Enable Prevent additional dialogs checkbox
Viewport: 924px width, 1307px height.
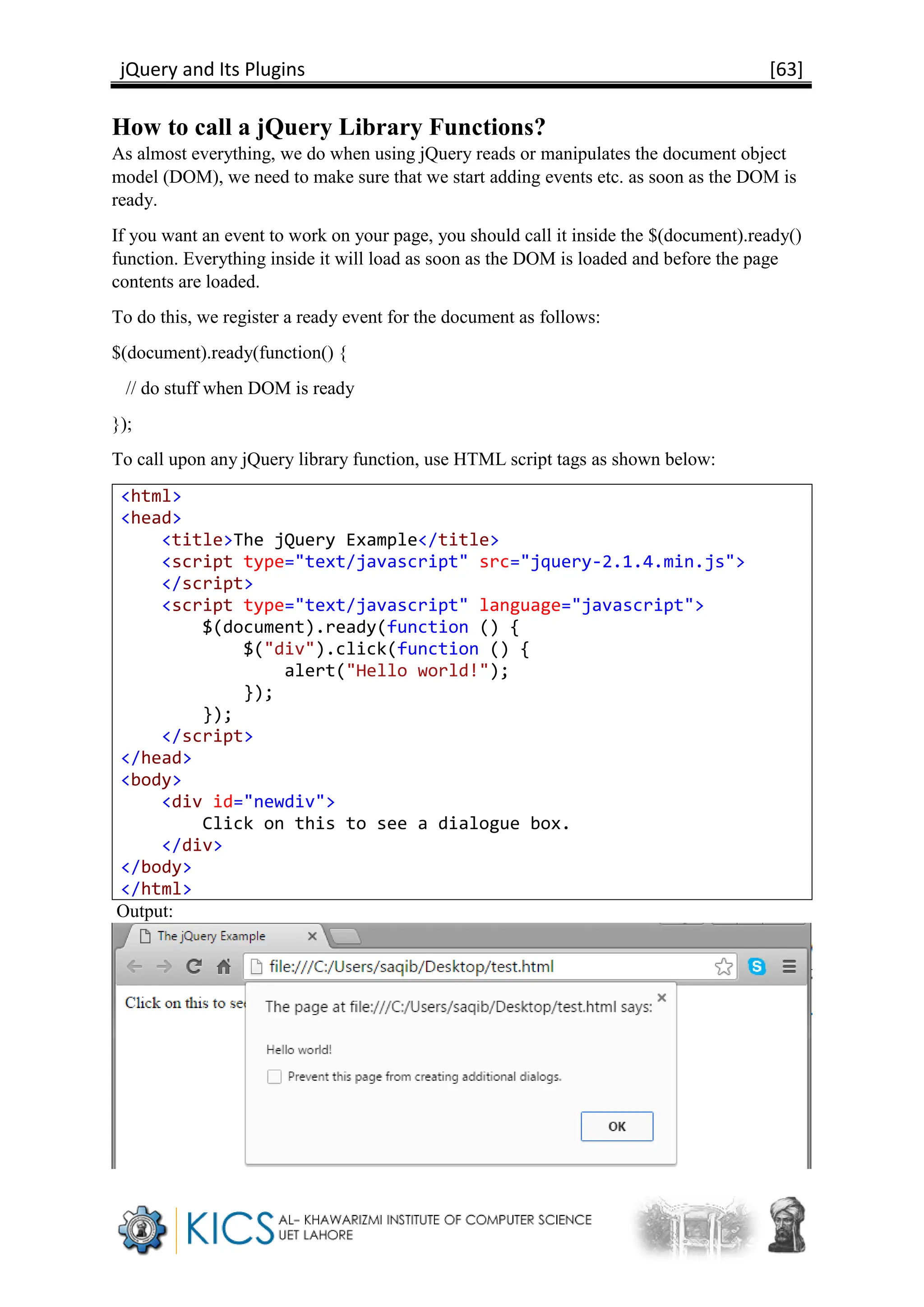[x=274, y=1076]
